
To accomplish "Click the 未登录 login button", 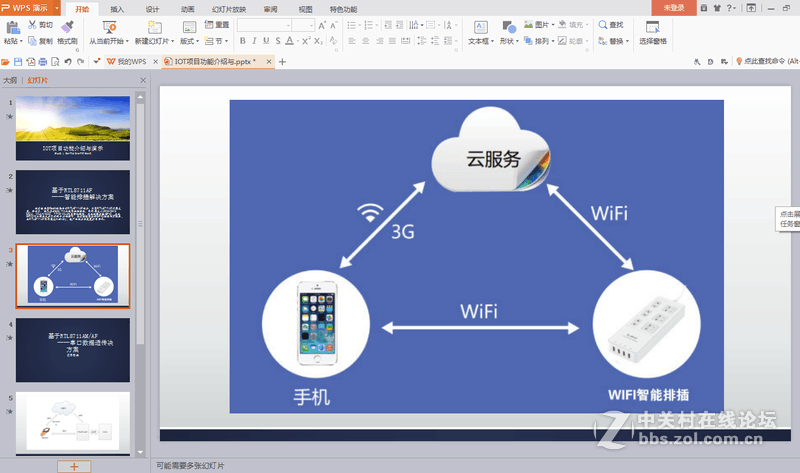I will 673,8.
